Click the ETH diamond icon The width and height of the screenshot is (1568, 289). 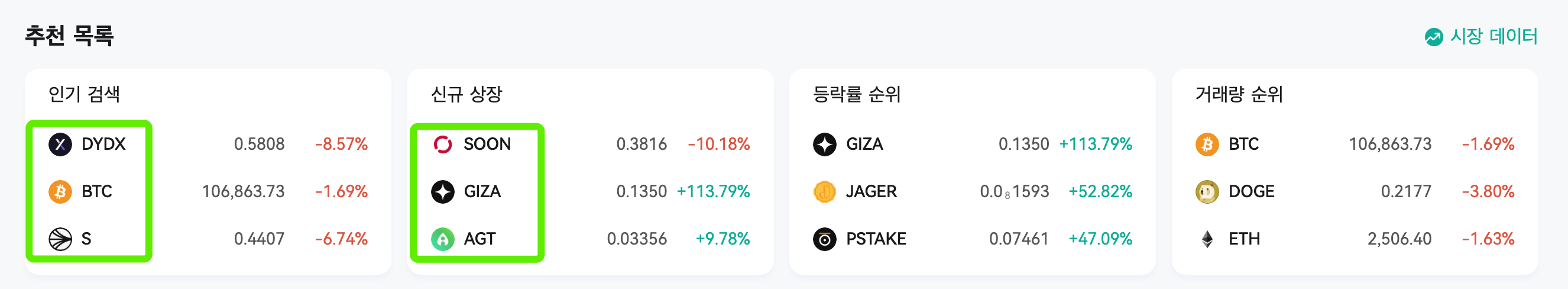pos(1207,239)
